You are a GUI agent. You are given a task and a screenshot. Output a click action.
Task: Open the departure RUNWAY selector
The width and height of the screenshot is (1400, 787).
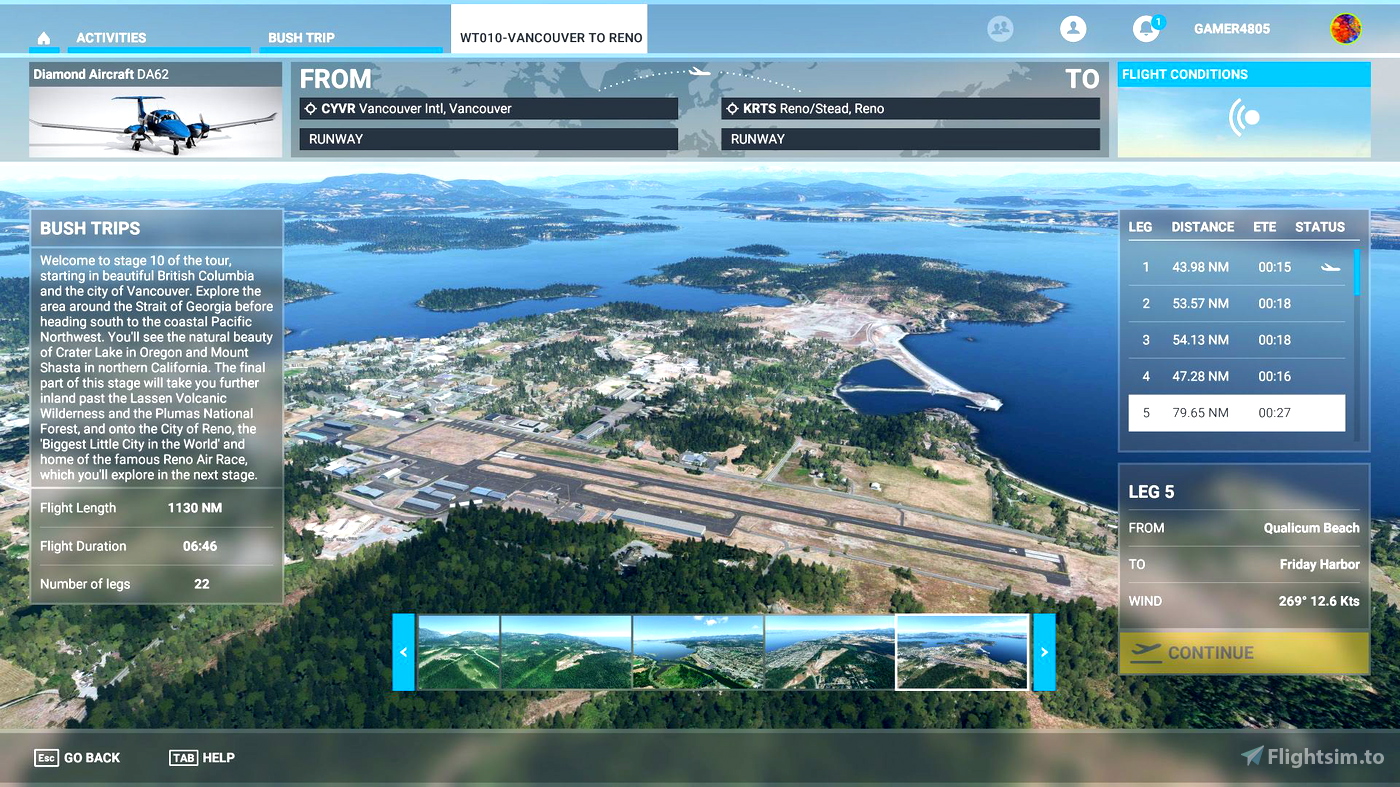[489, 139]
